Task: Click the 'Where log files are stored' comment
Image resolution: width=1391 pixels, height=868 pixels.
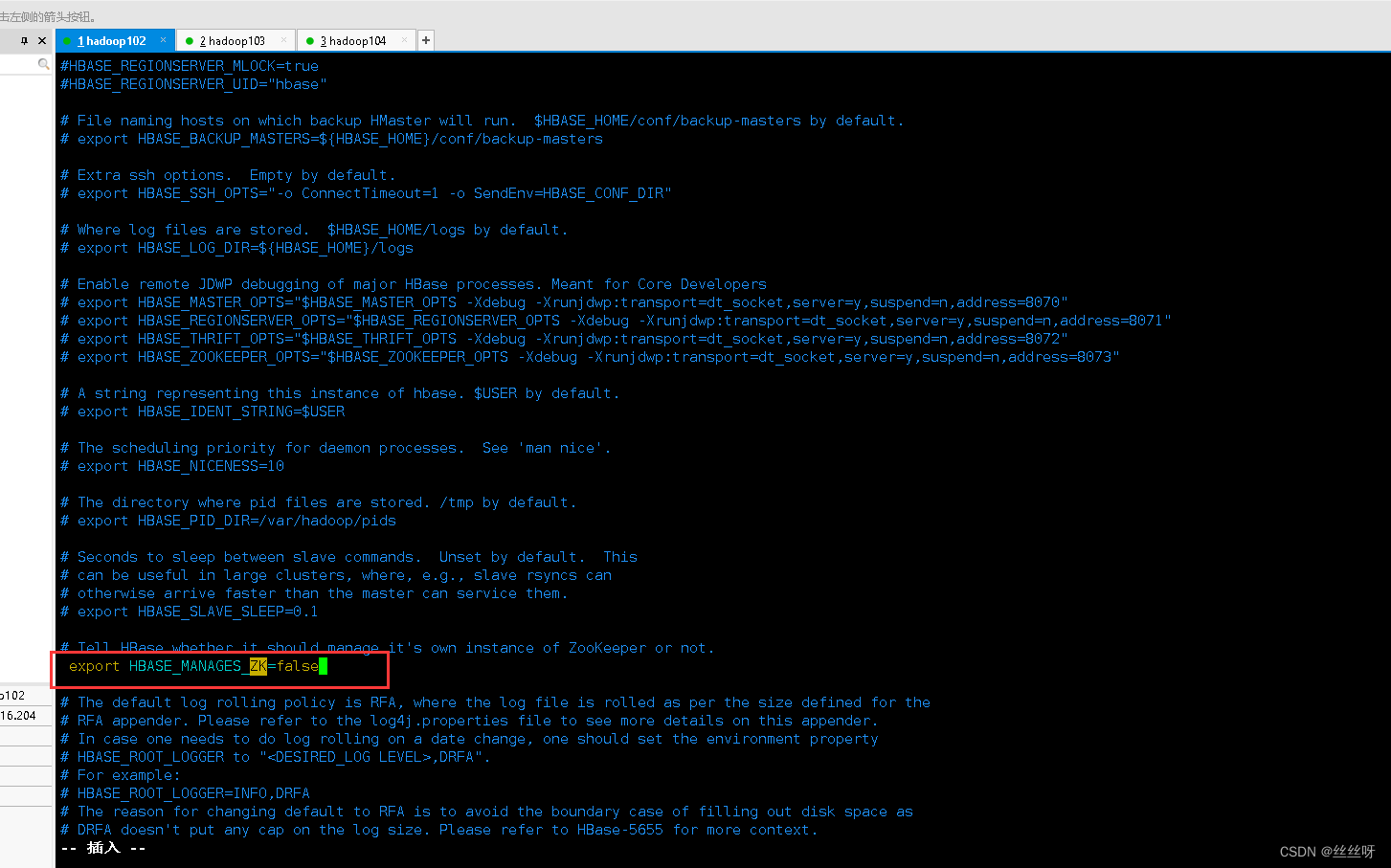Action: click(314, 230)
